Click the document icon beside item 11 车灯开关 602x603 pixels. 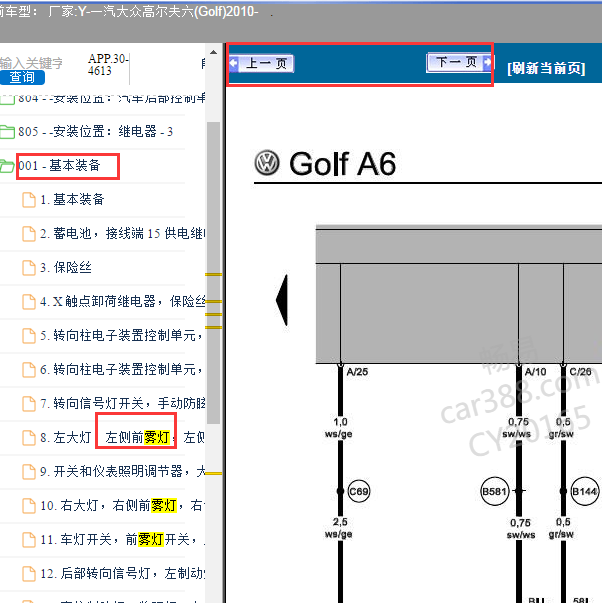coord(29,540)
